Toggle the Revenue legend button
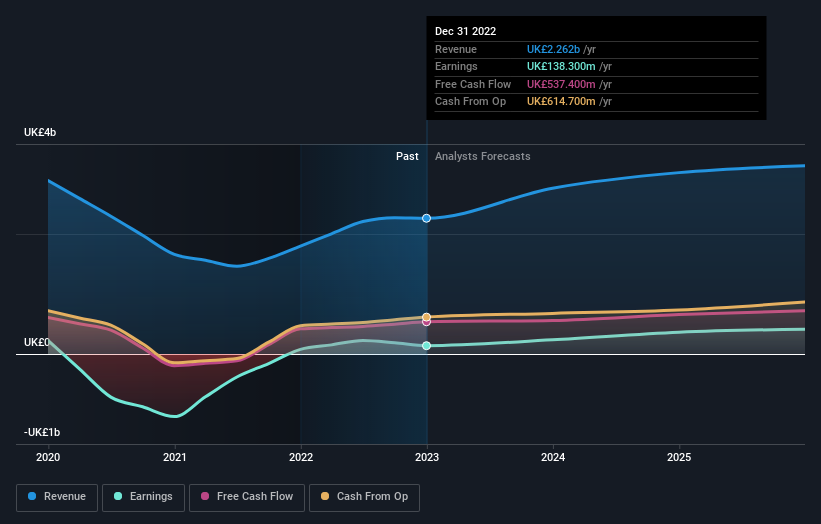This screenshot has width=821, height=524. [x=57, y=497]
